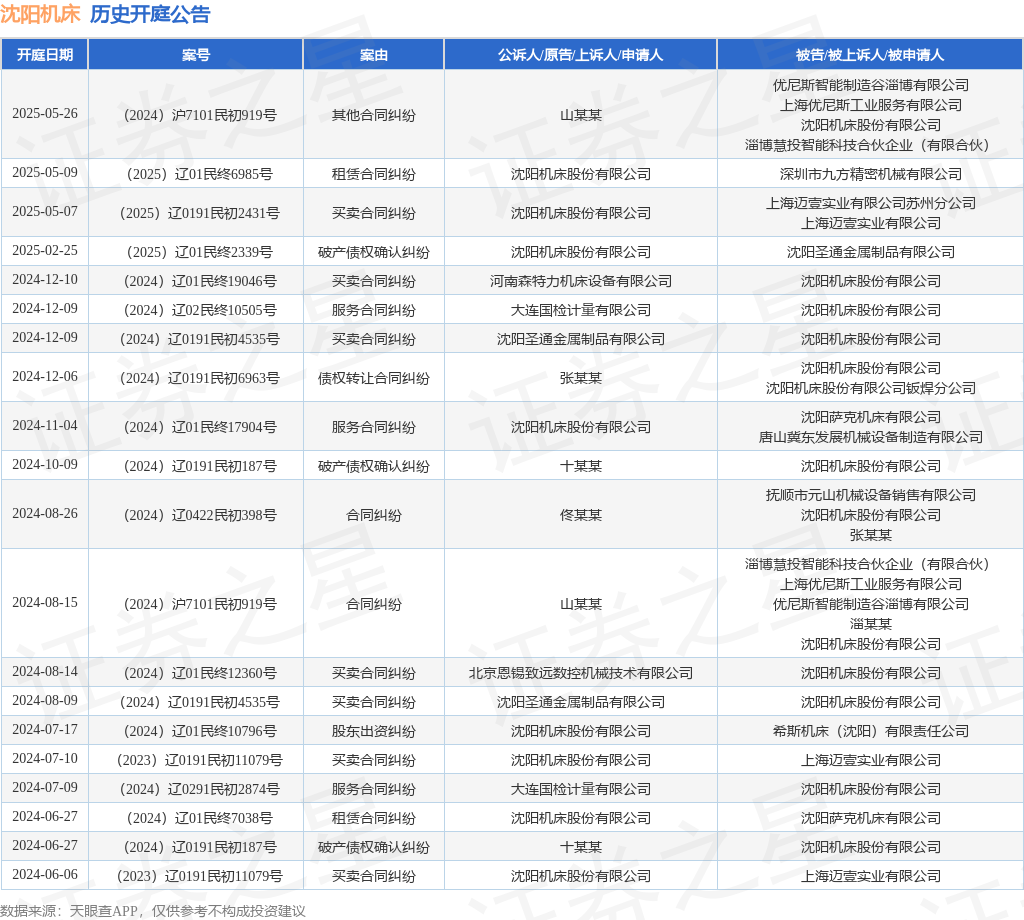Screen dimensions: 1024x920
Task: Click defendant 希斯机床（沈阳）有限责任公司
Action: [x=871, y=731]
